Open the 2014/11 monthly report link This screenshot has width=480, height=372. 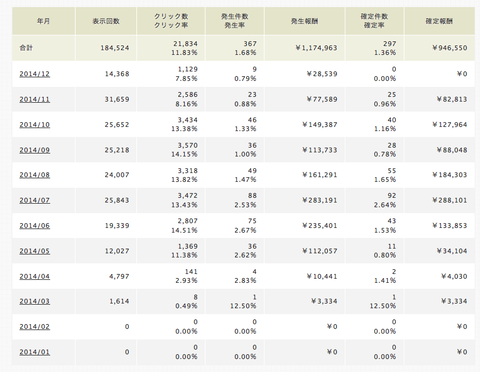35,99
